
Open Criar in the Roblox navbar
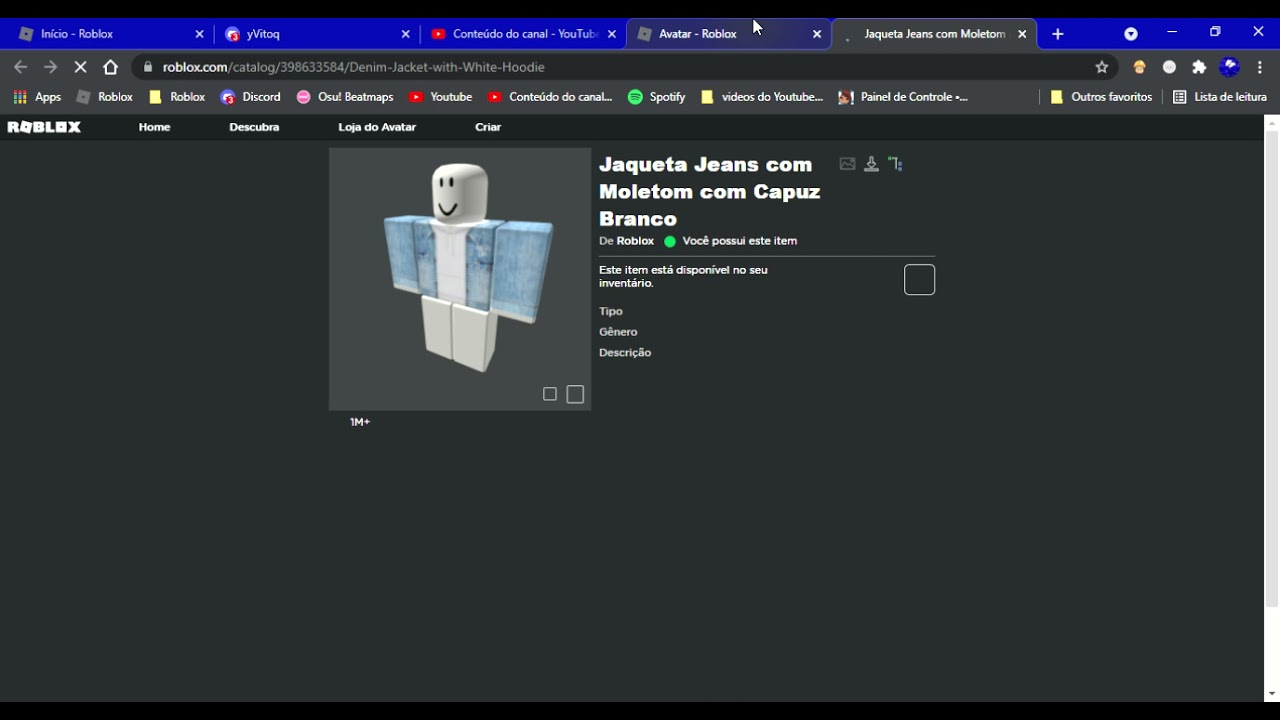pos(488,127)
